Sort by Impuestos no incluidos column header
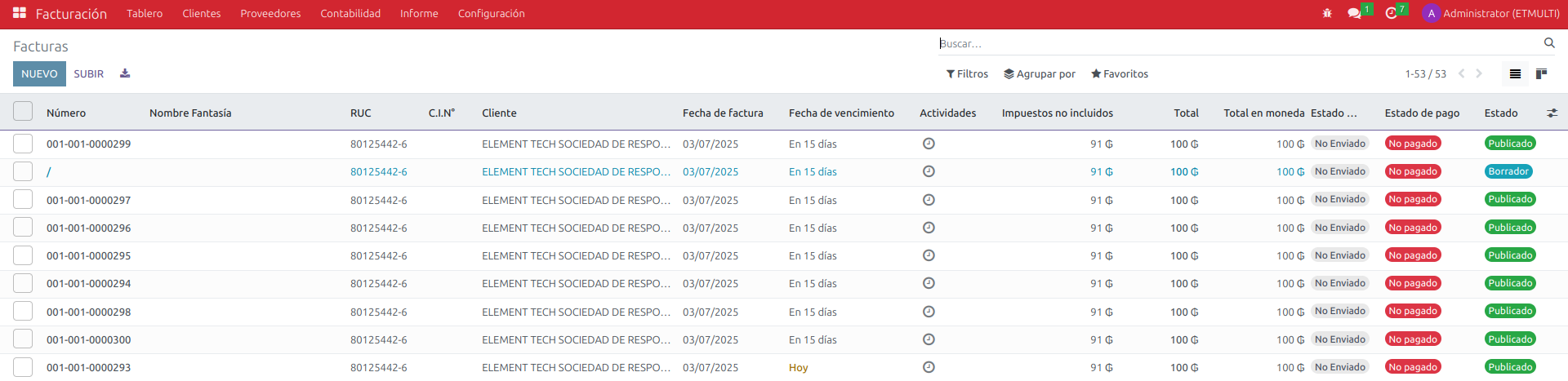Viewport: 1568px width, 381px height. (x=1057, y=113)
